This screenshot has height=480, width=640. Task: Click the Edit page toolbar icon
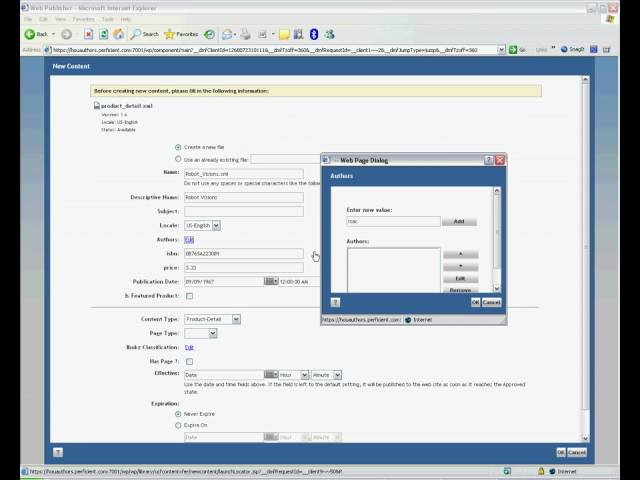pyautogui.click(x=262, y=35)
